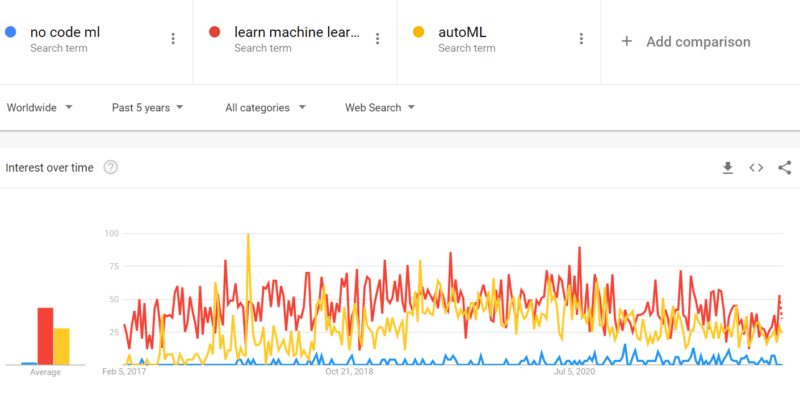The width and height of the screenshot is (800, 404).
Task: Open the Past 5 years time range dropdown
Action: 147,107
